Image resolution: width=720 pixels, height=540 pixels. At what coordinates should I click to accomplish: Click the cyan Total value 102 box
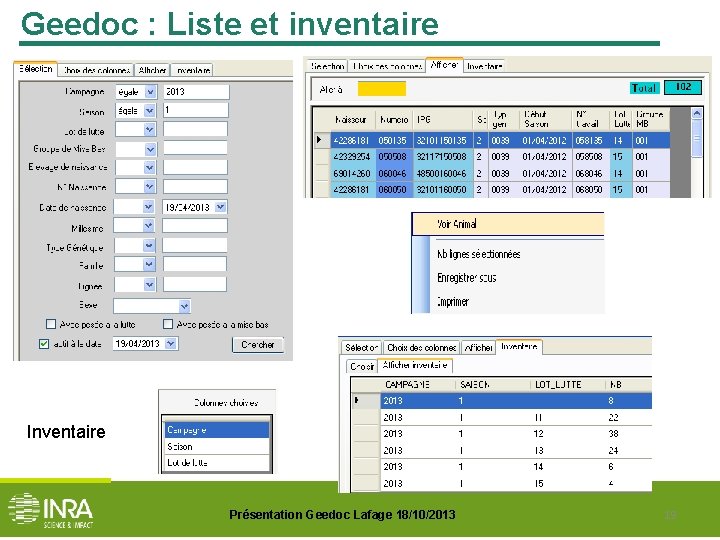point(683,87)
